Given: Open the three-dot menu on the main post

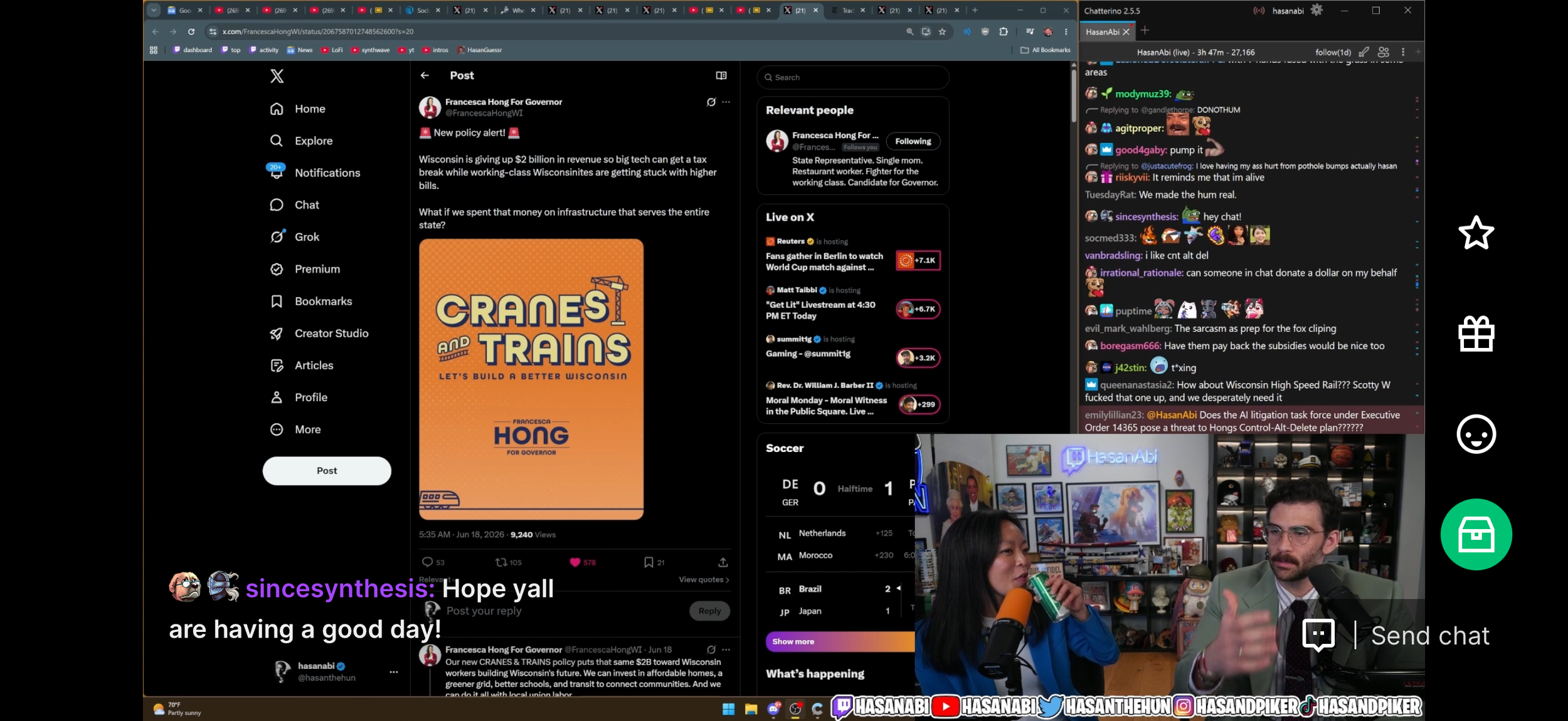Looking at the screenshot, I should (726, 102).
